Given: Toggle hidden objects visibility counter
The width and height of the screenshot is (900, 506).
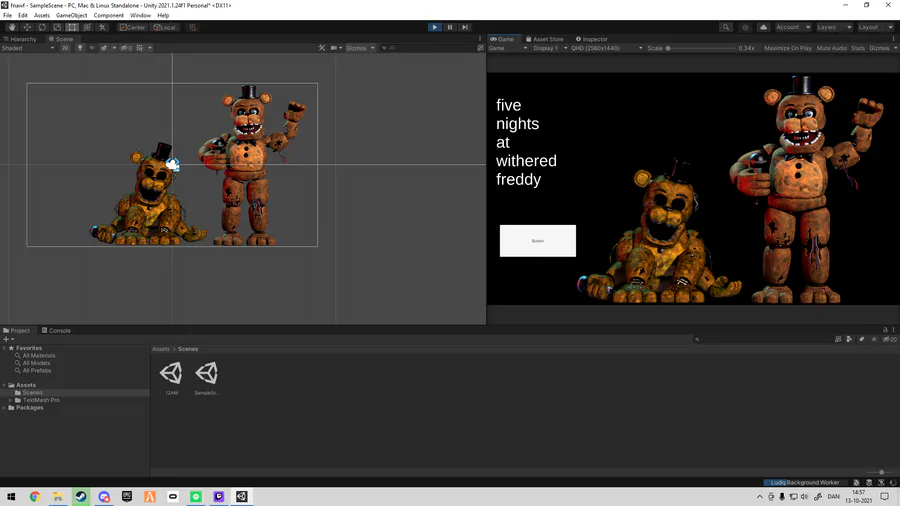Looking at the screenshot, I should point(126,48).
